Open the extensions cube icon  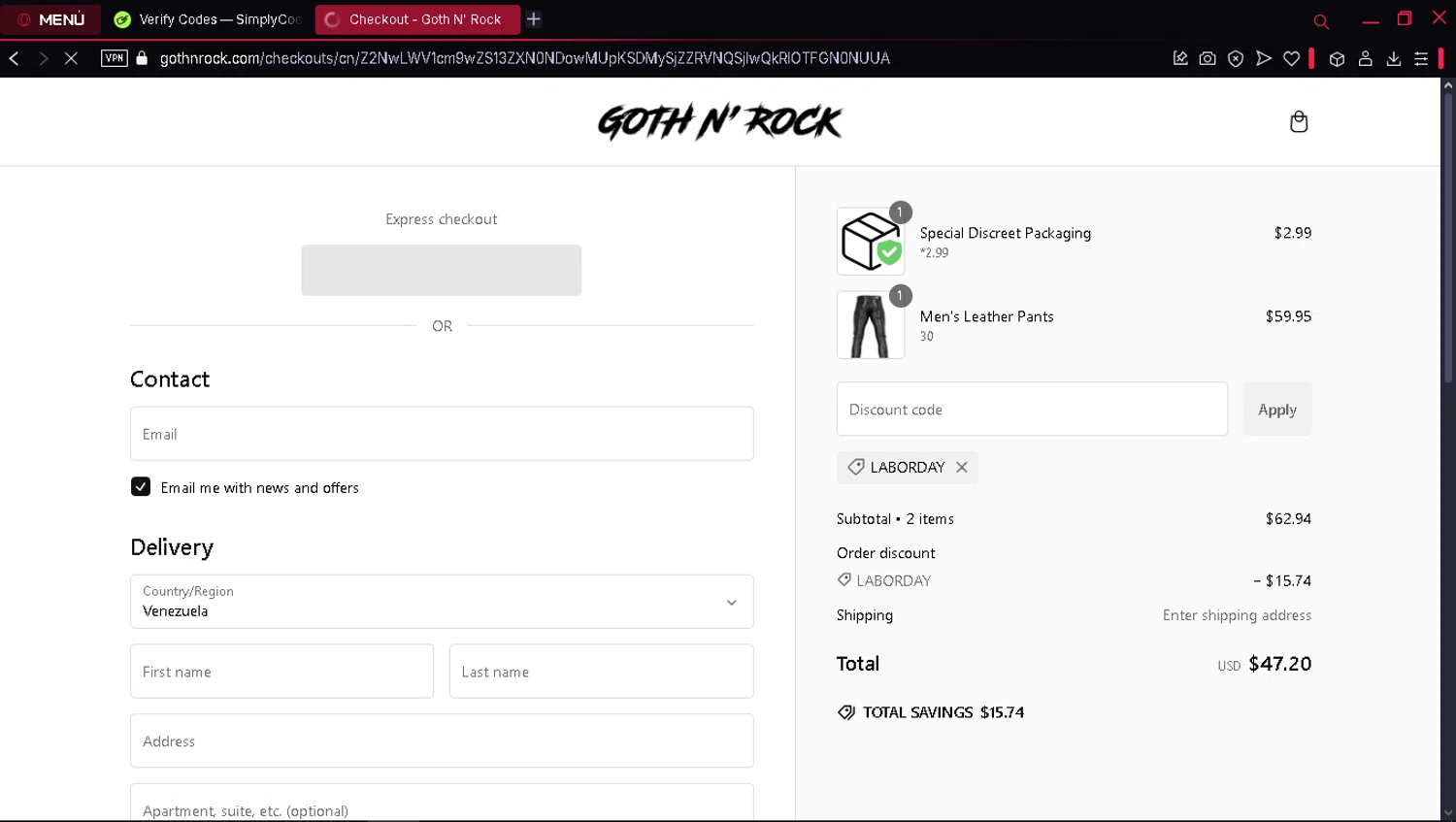[1337, 58]
